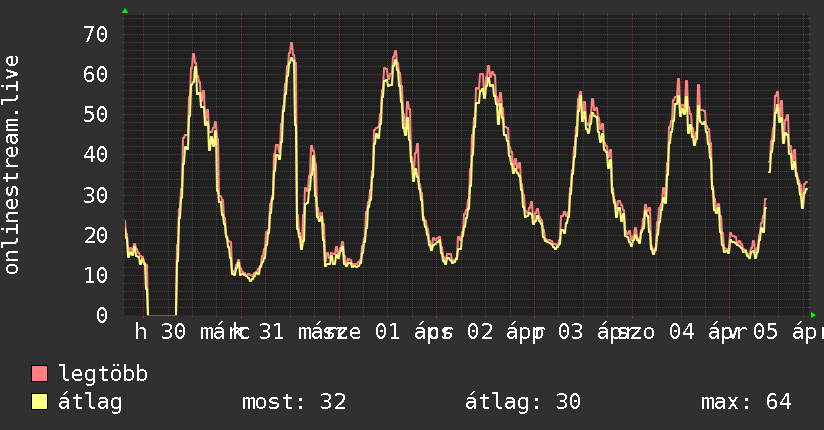
Task: Click the green arrow ending the x-axis
Action: tap(813, 315)
